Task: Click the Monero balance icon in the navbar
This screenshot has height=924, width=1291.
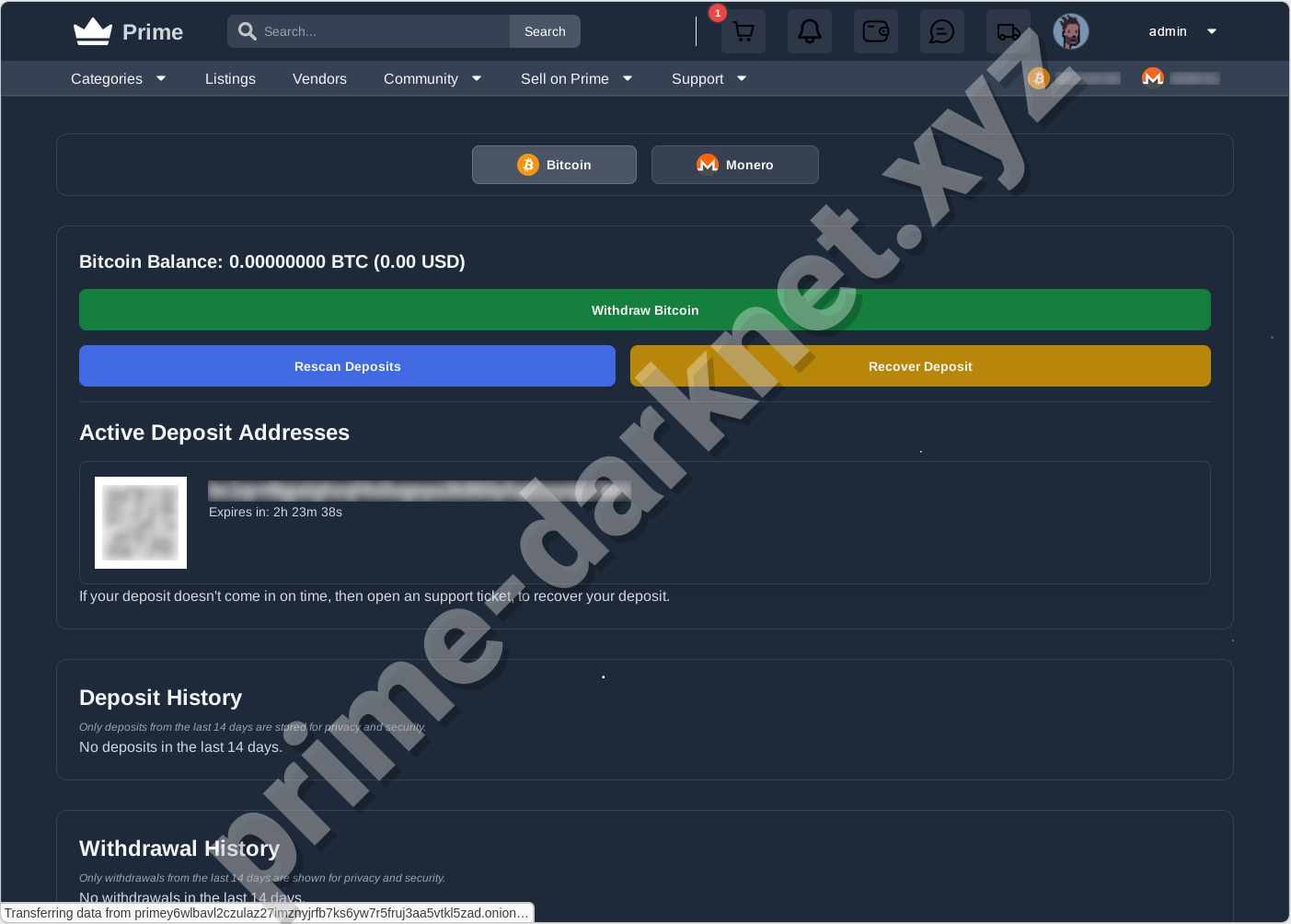Action: point(1153,77)
